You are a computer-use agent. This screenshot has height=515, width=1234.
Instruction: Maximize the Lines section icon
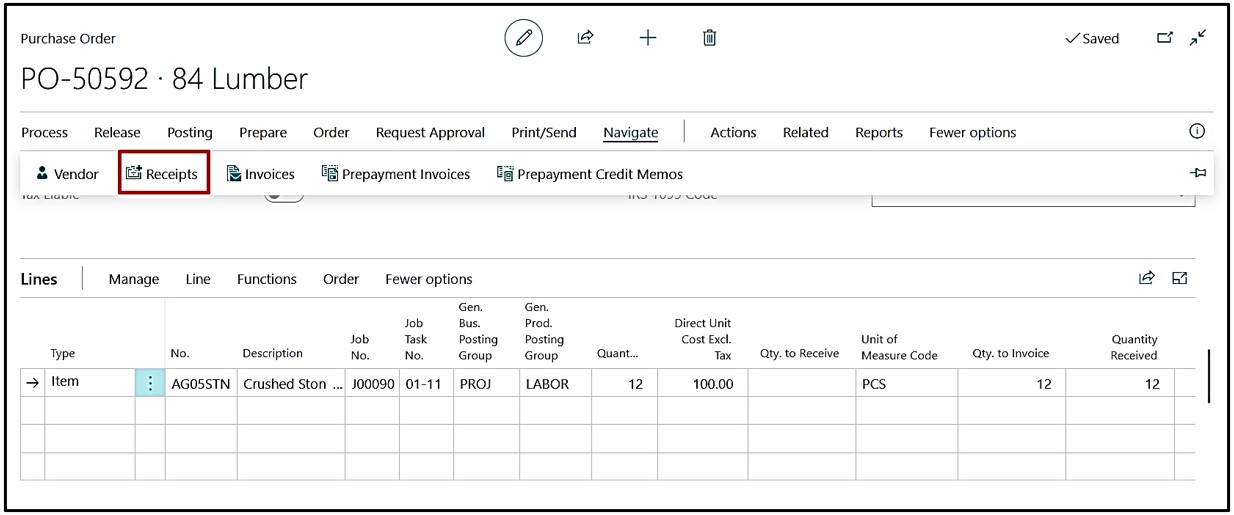[x=1180, y=278]
